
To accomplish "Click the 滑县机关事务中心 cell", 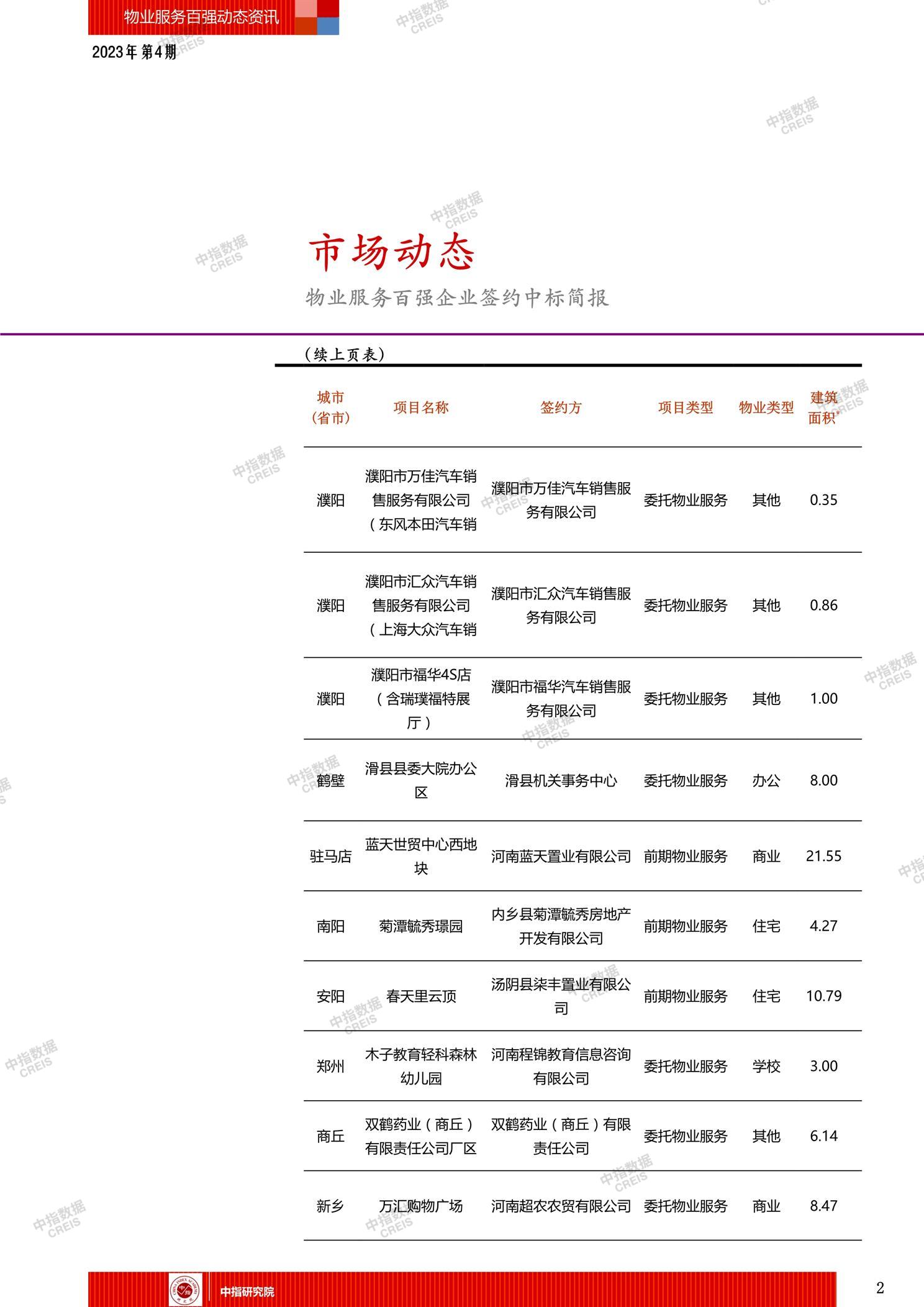I will [x=561, y=780].
